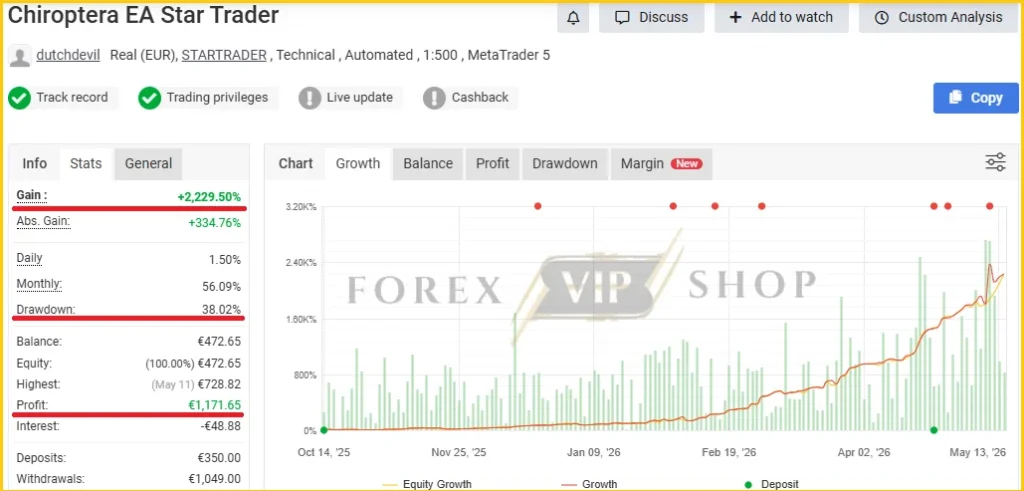The height and width of the screenshot is (491, 1024).
Task: Toggle Deposit legend series
Action: point(771,484)
